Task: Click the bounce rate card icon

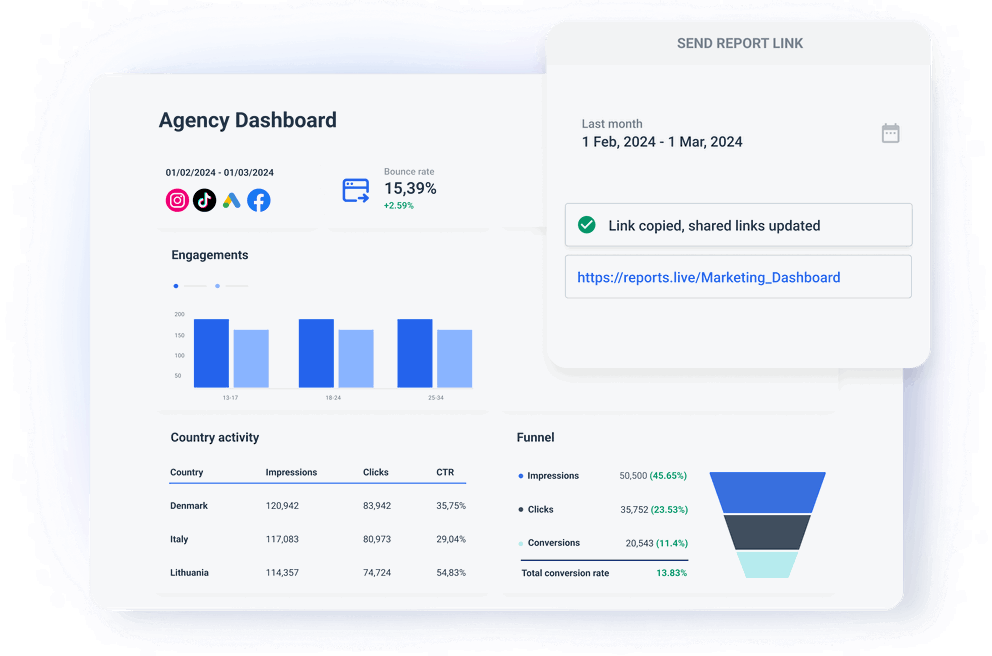Action: 355,189
